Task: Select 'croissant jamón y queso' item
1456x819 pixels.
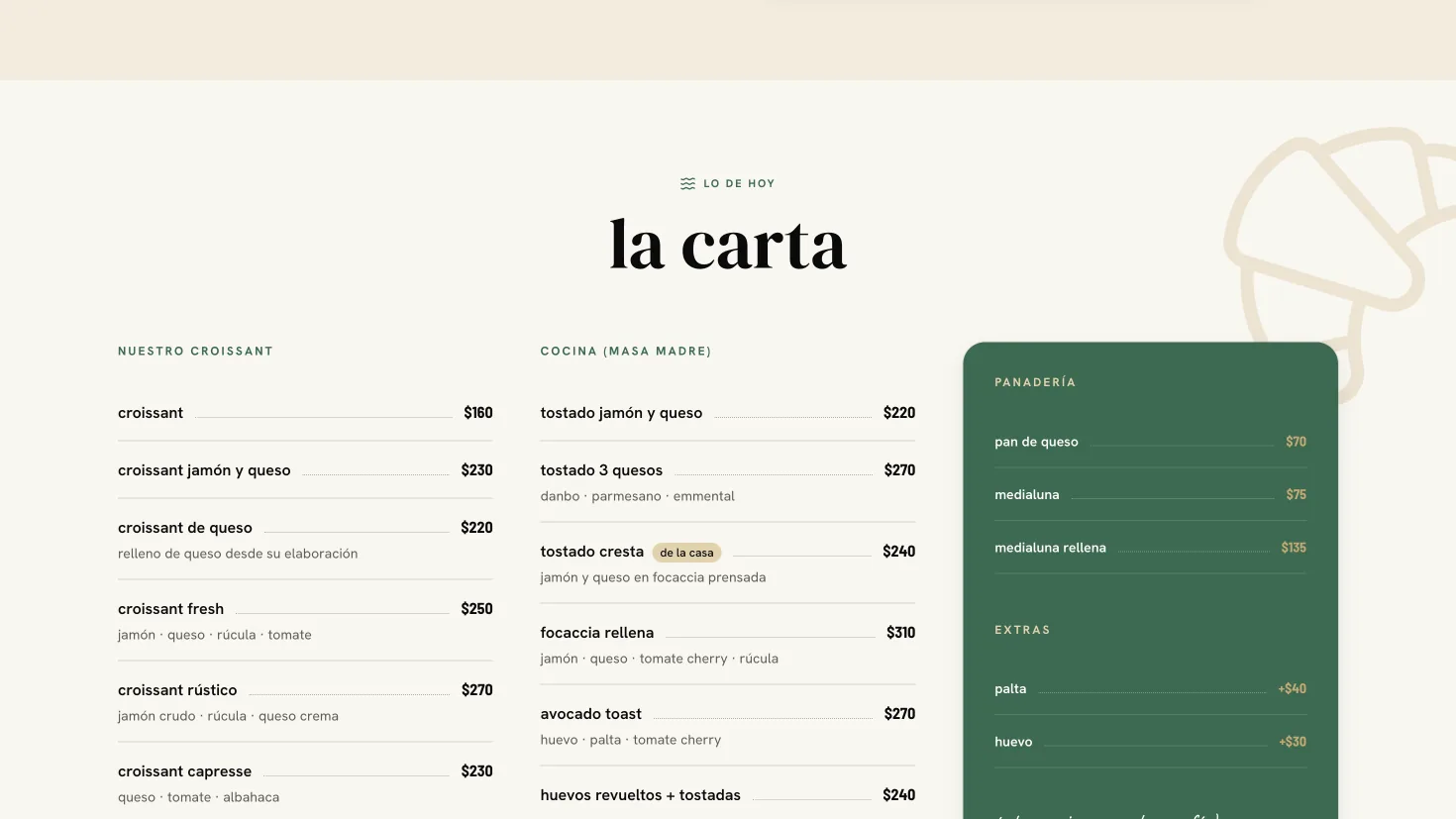Action: tap(204, 470)
